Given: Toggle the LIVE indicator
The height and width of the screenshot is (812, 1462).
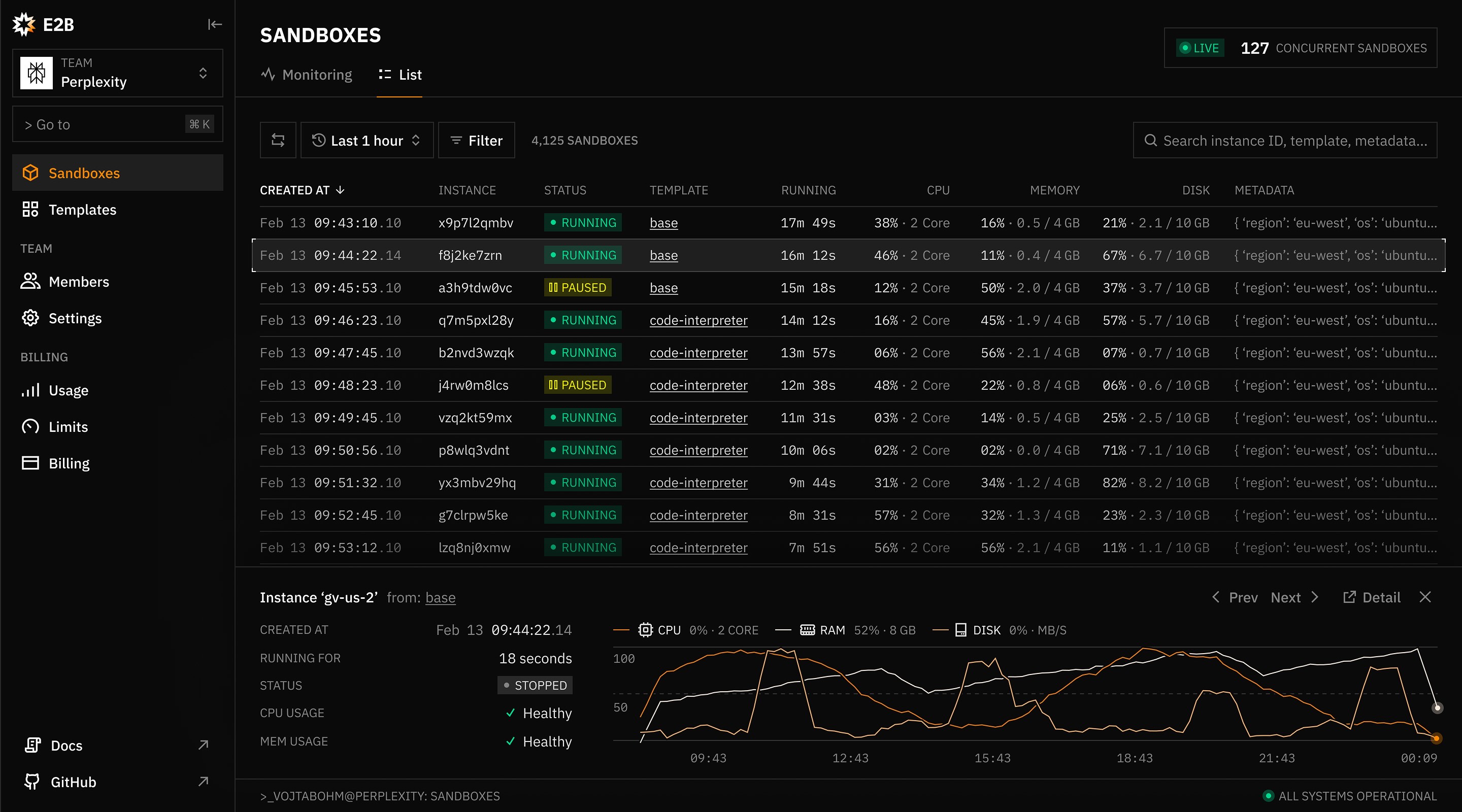Looking at the screenshot, I should point(1200,48).
